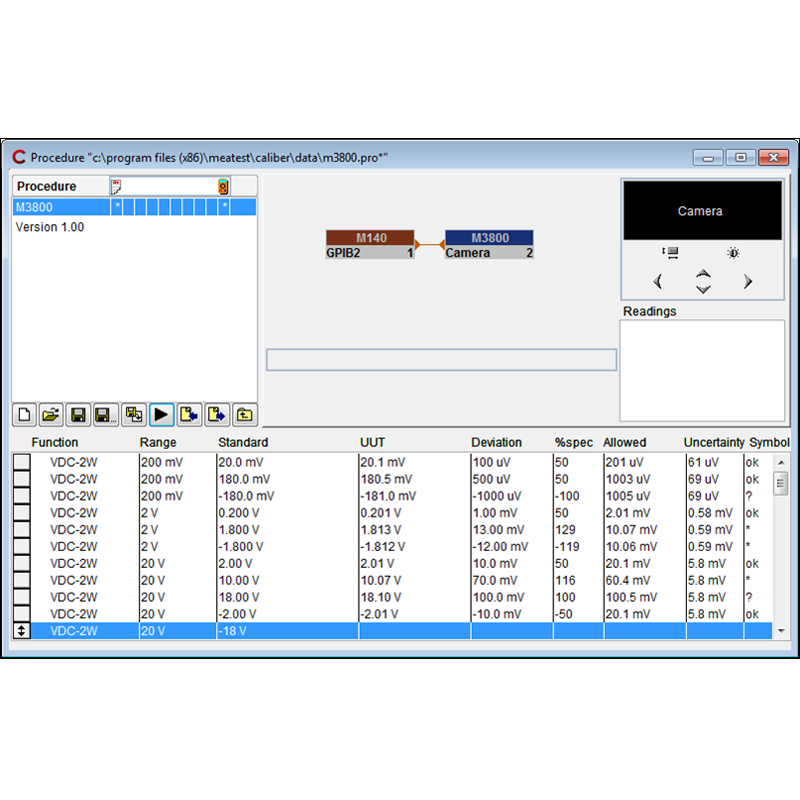Screen dimensions: 800x800
Task: Click the camera right arrow
Action: pos(747,281)
